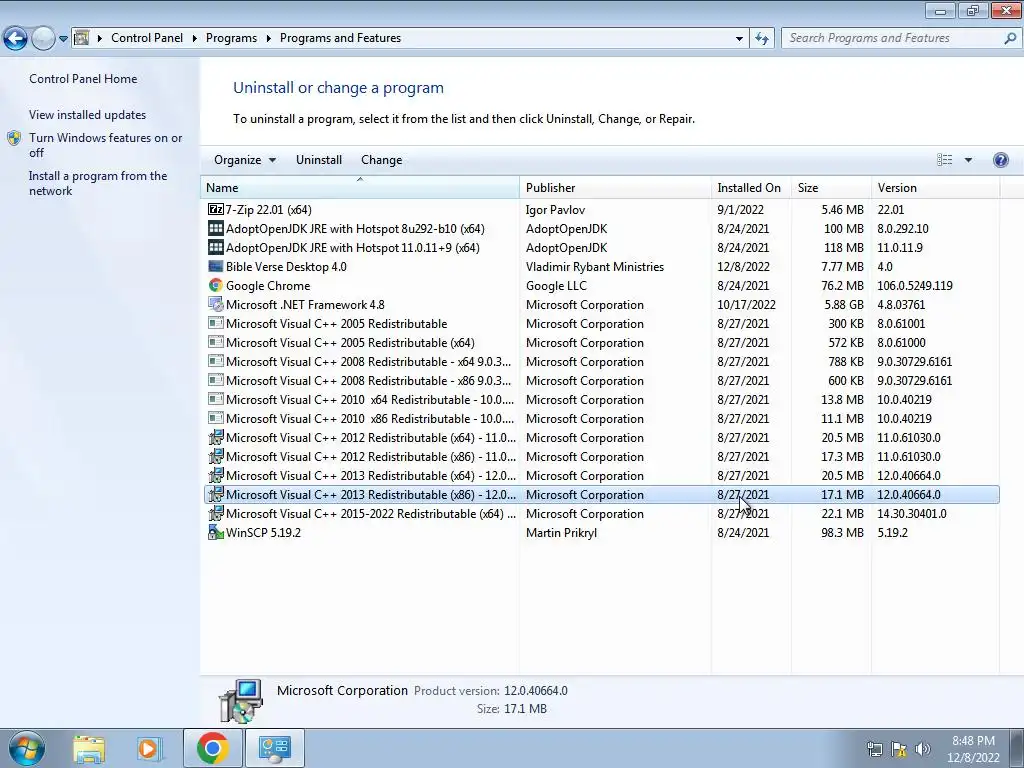The width and height of the screenshot is (1024, 768).
Task: Open the Windows Start orb
Action: 27,748
